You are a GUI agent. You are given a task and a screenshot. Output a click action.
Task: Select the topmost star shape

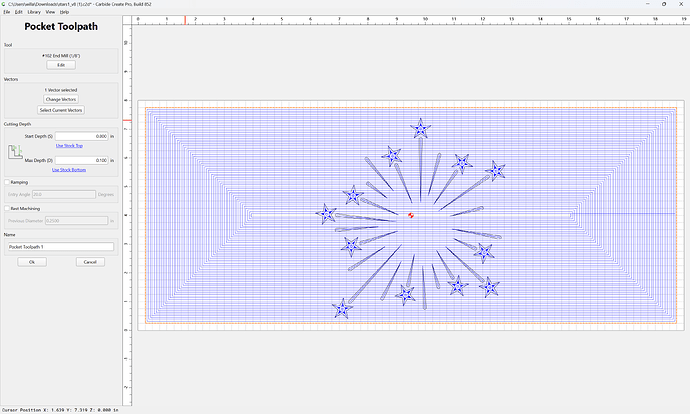point(421,129)
